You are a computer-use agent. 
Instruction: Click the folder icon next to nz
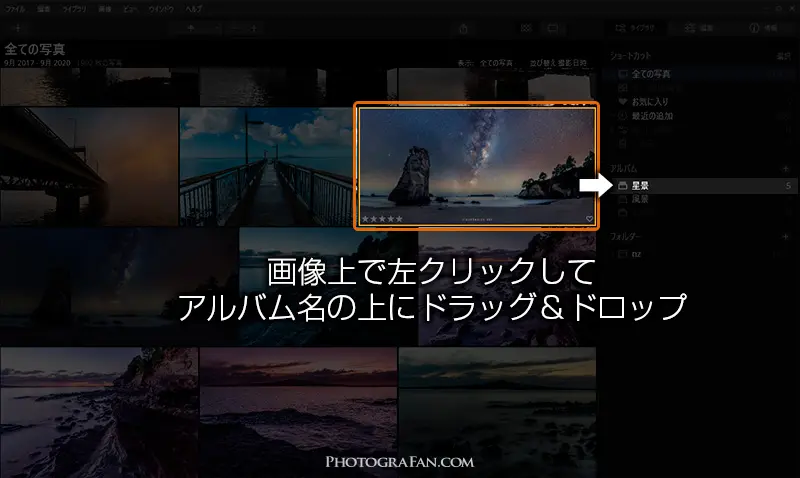622,254
